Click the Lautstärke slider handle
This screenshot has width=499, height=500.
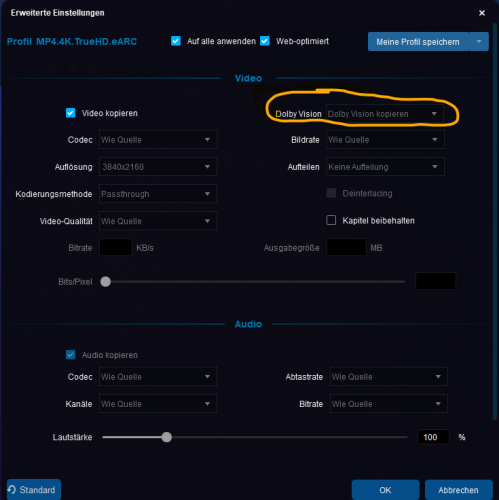167,437
